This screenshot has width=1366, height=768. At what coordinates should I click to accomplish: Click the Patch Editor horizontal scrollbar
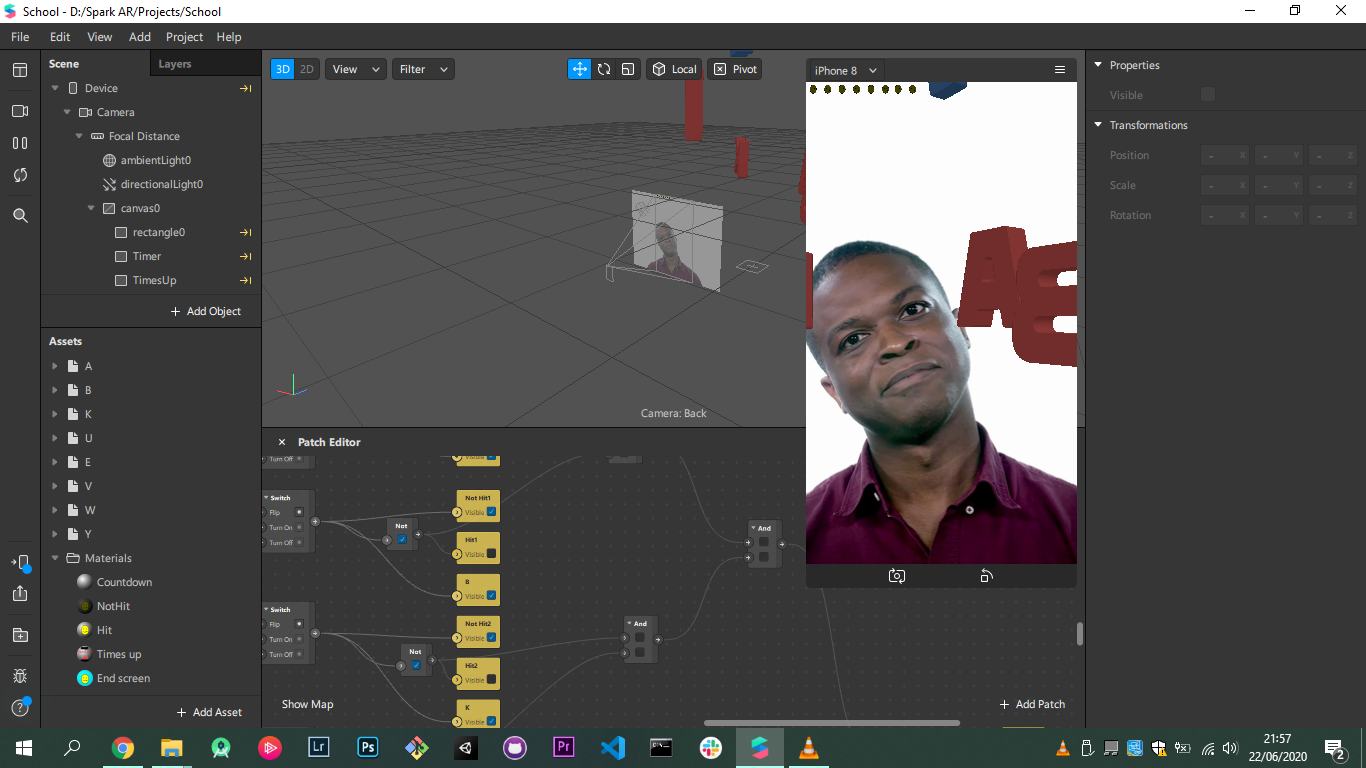tap(832, 723)
